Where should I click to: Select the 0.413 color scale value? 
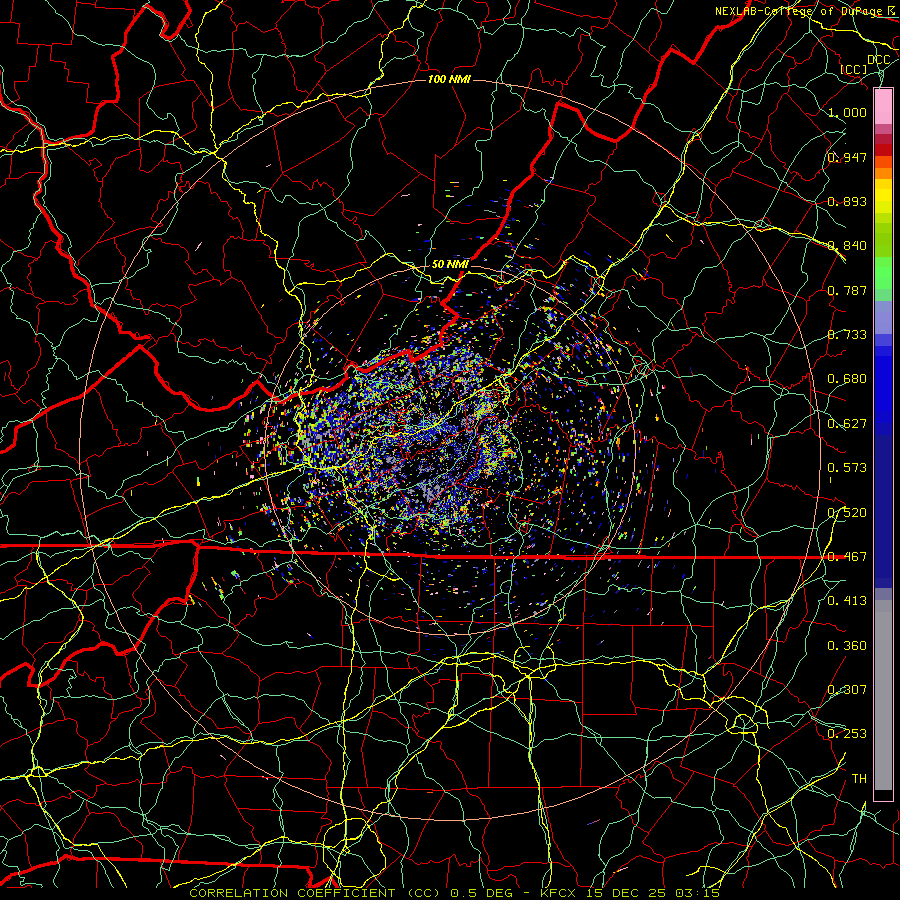pos(847,601)
